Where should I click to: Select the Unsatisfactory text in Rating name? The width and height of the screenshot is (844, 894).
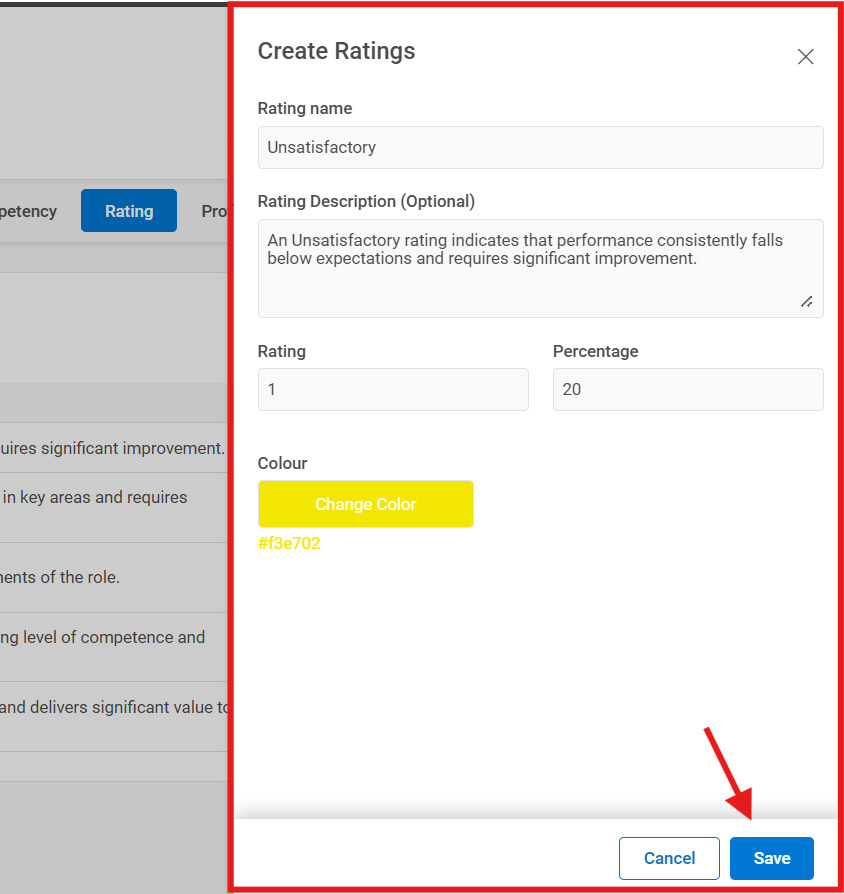tap(318, 147)
